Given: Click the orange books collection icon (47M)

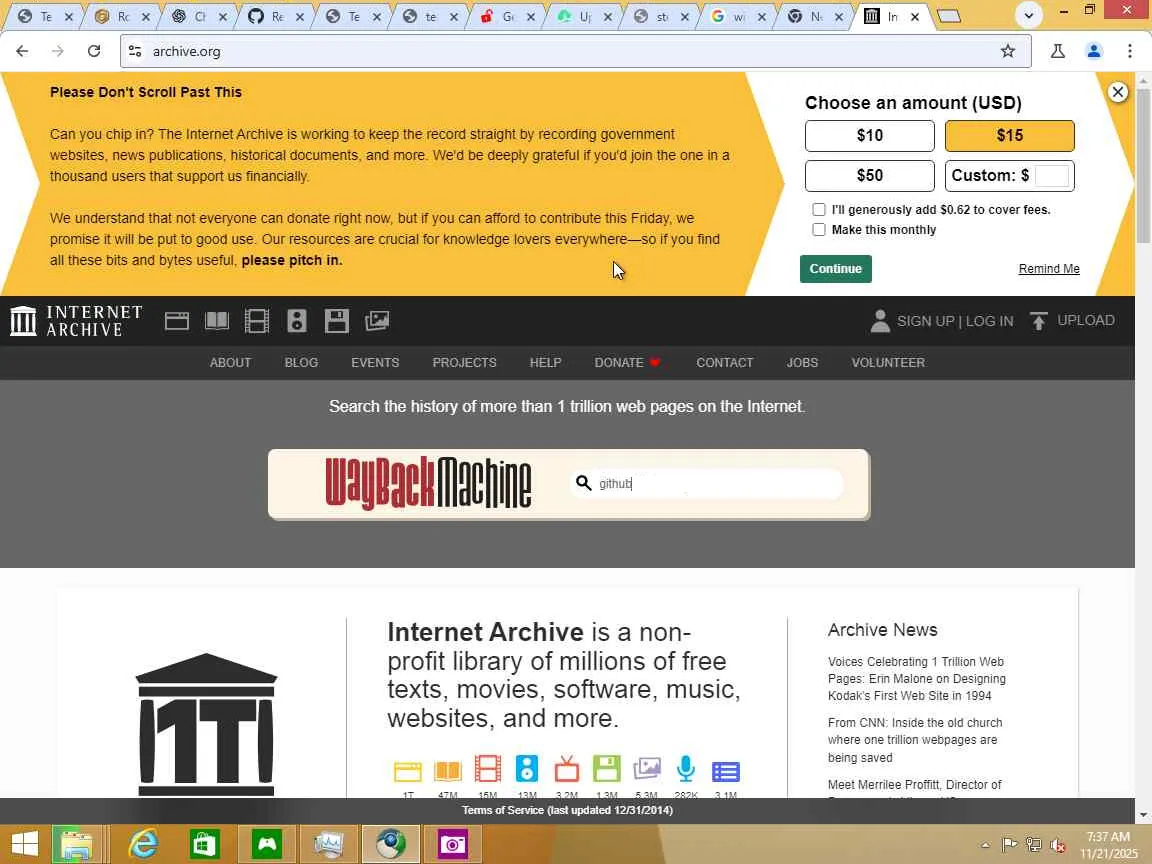Looking at the screenshot, I should [x=447, y=771].
